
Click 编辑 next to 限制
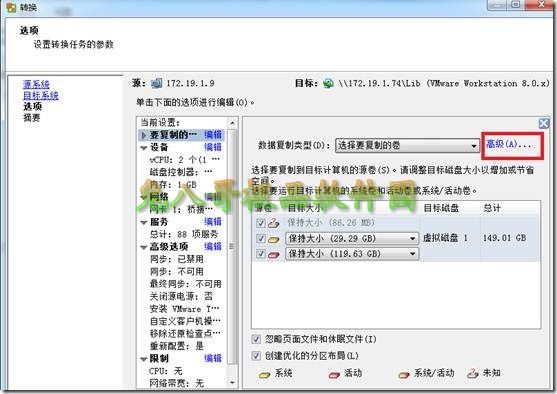click(213, 358)
